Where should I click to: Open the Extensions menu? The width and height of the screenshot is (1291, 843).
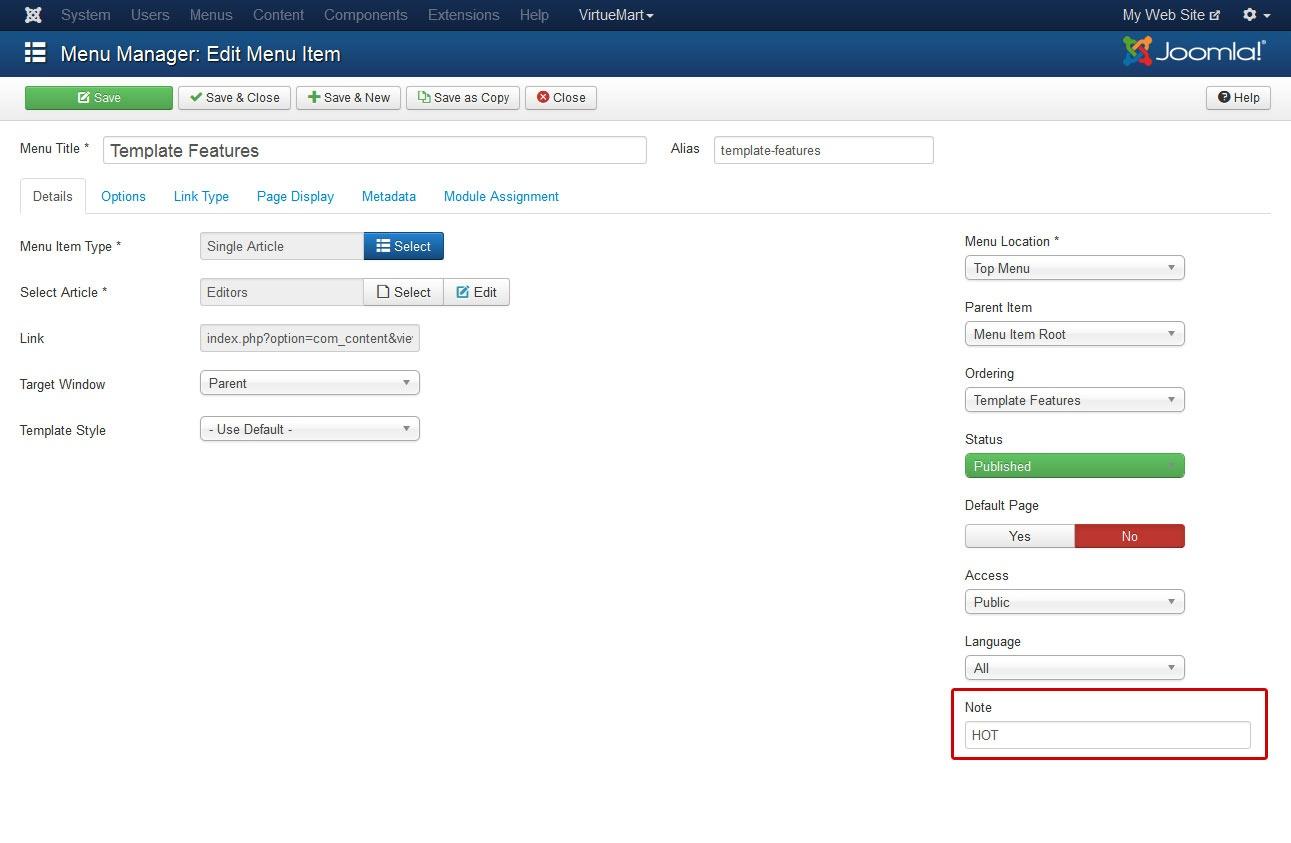click(463, 15)
